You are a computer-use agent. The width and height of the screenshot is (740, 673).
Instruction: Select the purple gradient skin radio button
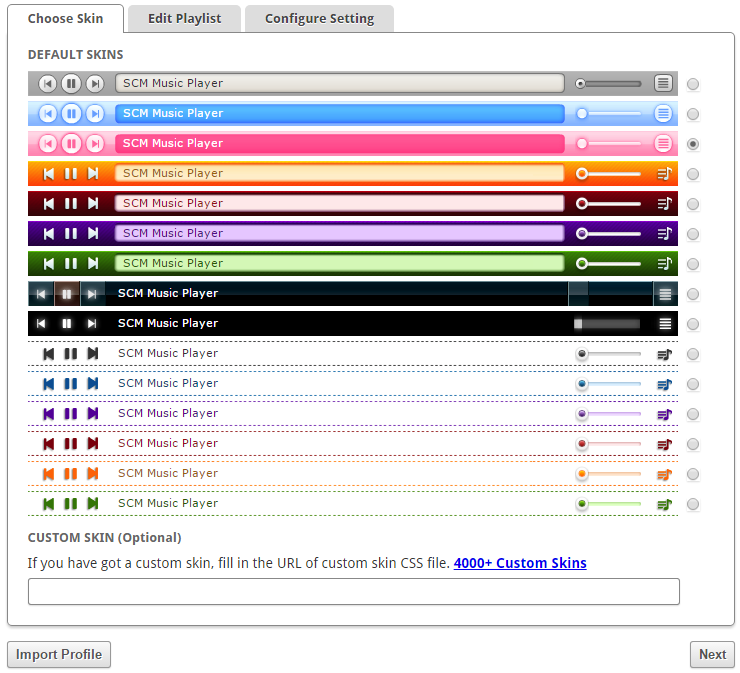pos(693,234)
